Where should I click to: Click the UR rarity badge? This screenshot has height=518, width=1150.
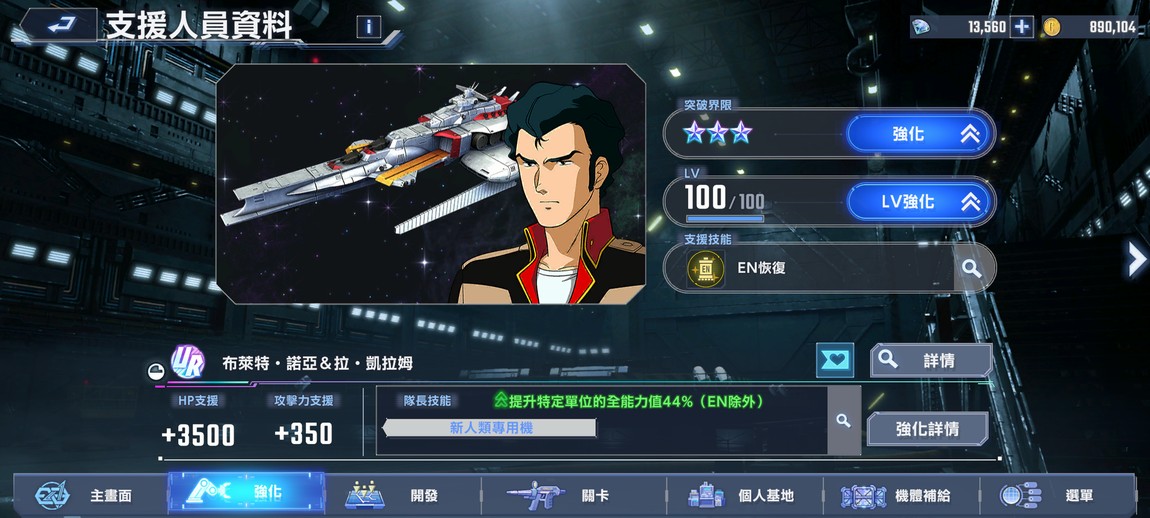click(x=188, y=362)
